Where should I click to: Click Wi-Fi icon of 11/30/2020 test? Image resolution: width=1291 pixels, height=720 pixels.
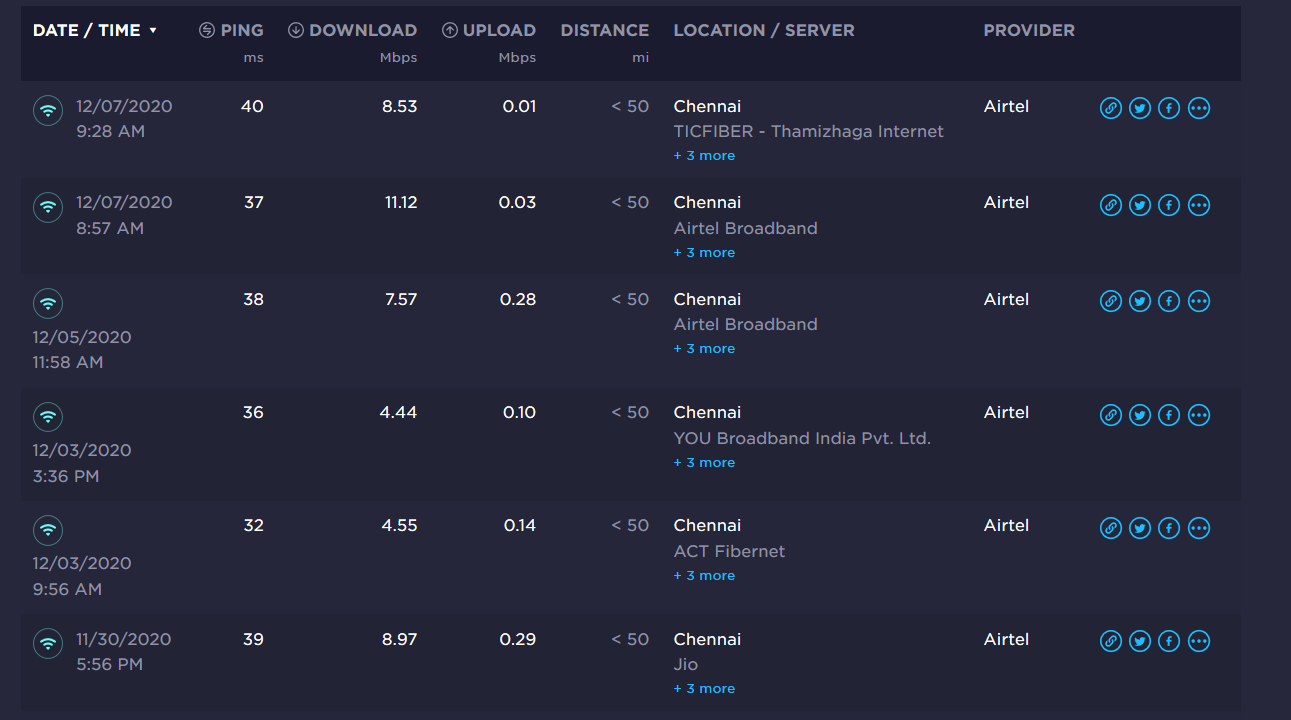(48, 642)
